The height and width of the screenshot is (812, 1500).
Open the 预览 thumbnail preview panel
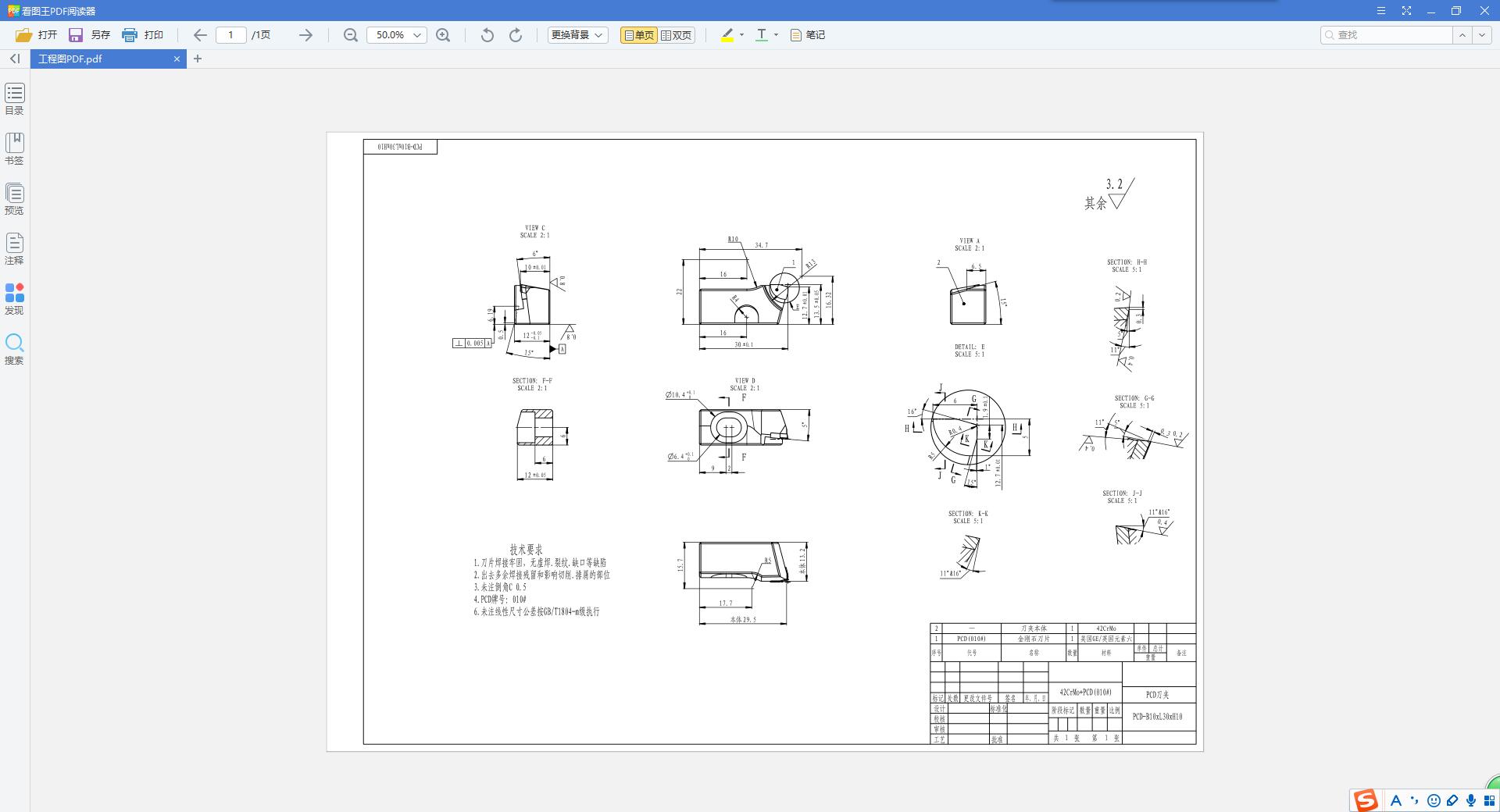15,199
